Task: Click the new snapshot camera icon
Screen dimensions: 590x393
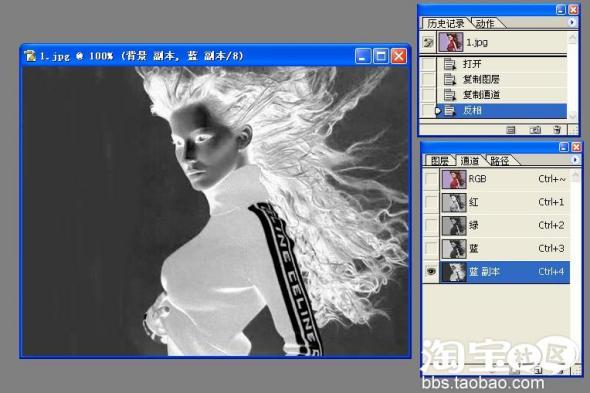Action: point(535,130)
